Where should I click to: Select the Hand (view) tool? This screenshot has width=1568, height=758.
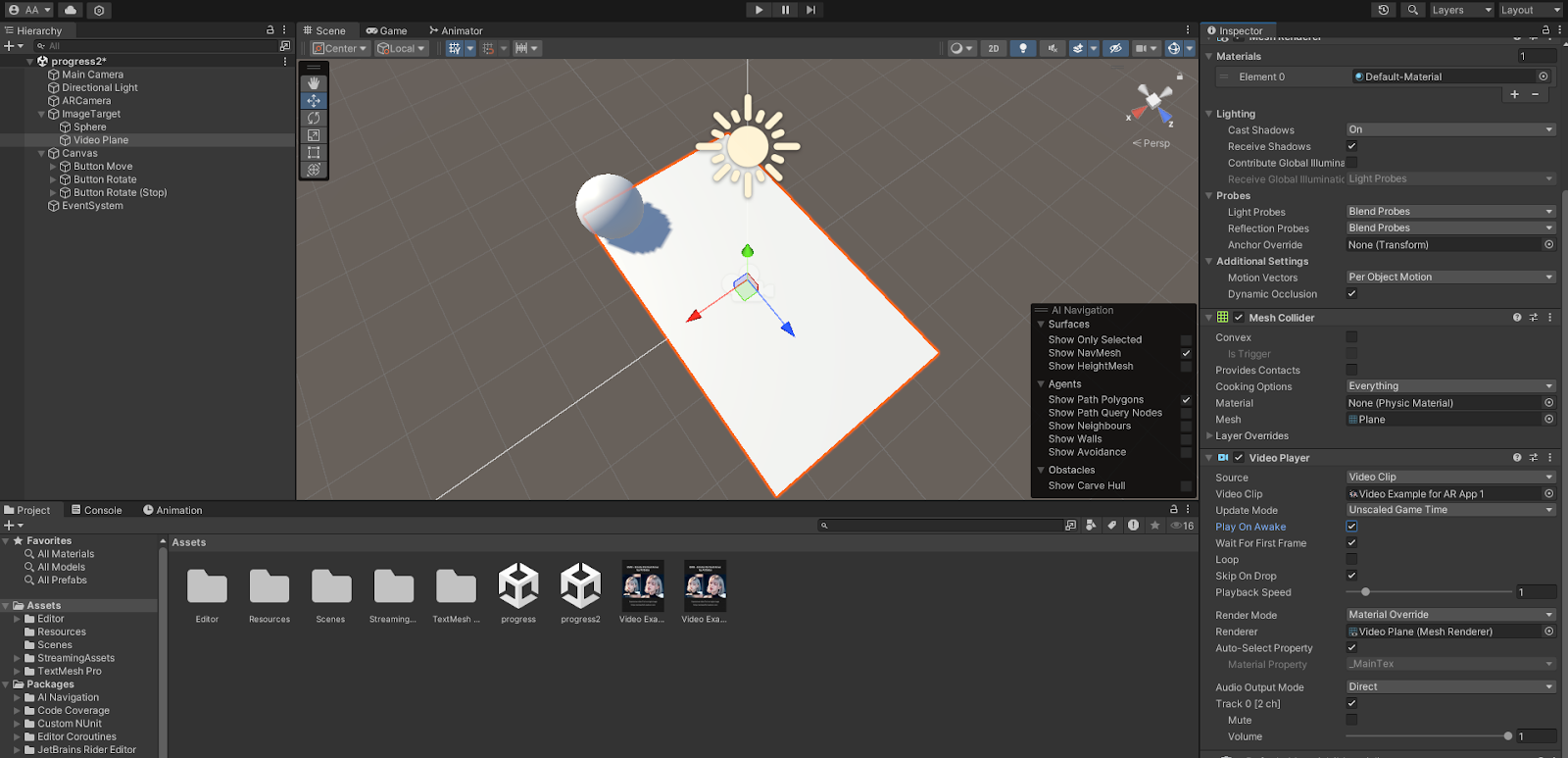pos(314,83)
